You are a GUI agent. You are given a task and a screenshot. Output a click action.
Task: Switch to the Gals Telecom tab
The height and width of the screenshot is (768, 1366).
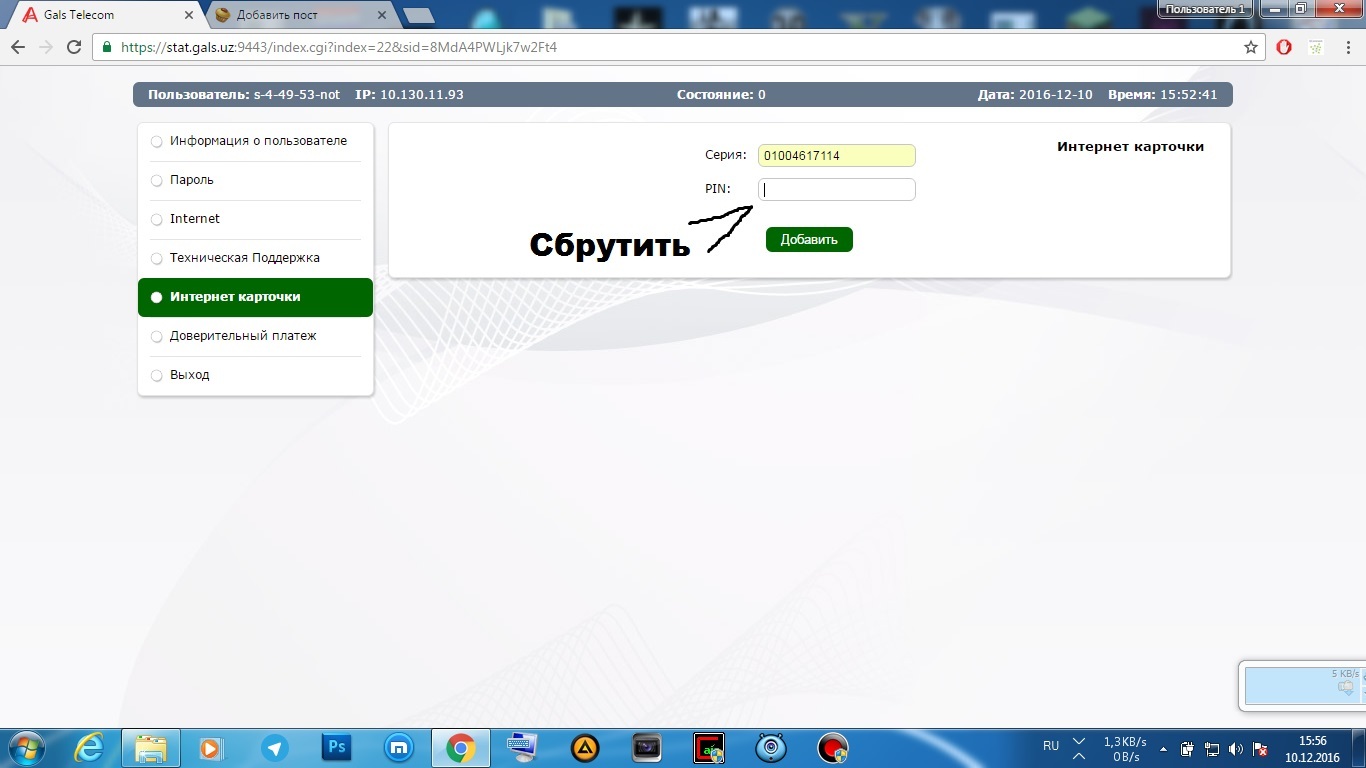tap(105, 15)
